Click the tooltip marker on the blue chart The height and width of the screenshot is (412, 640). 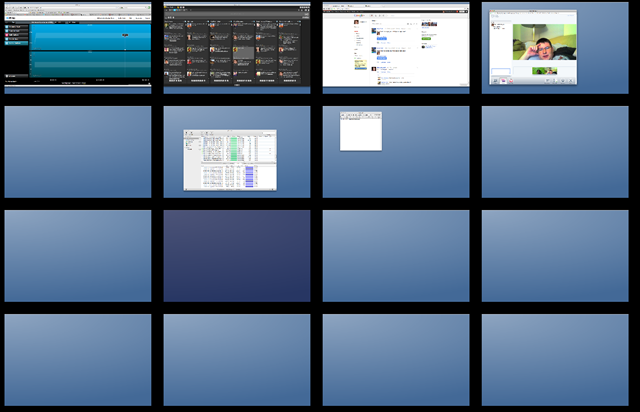[125, 36]
